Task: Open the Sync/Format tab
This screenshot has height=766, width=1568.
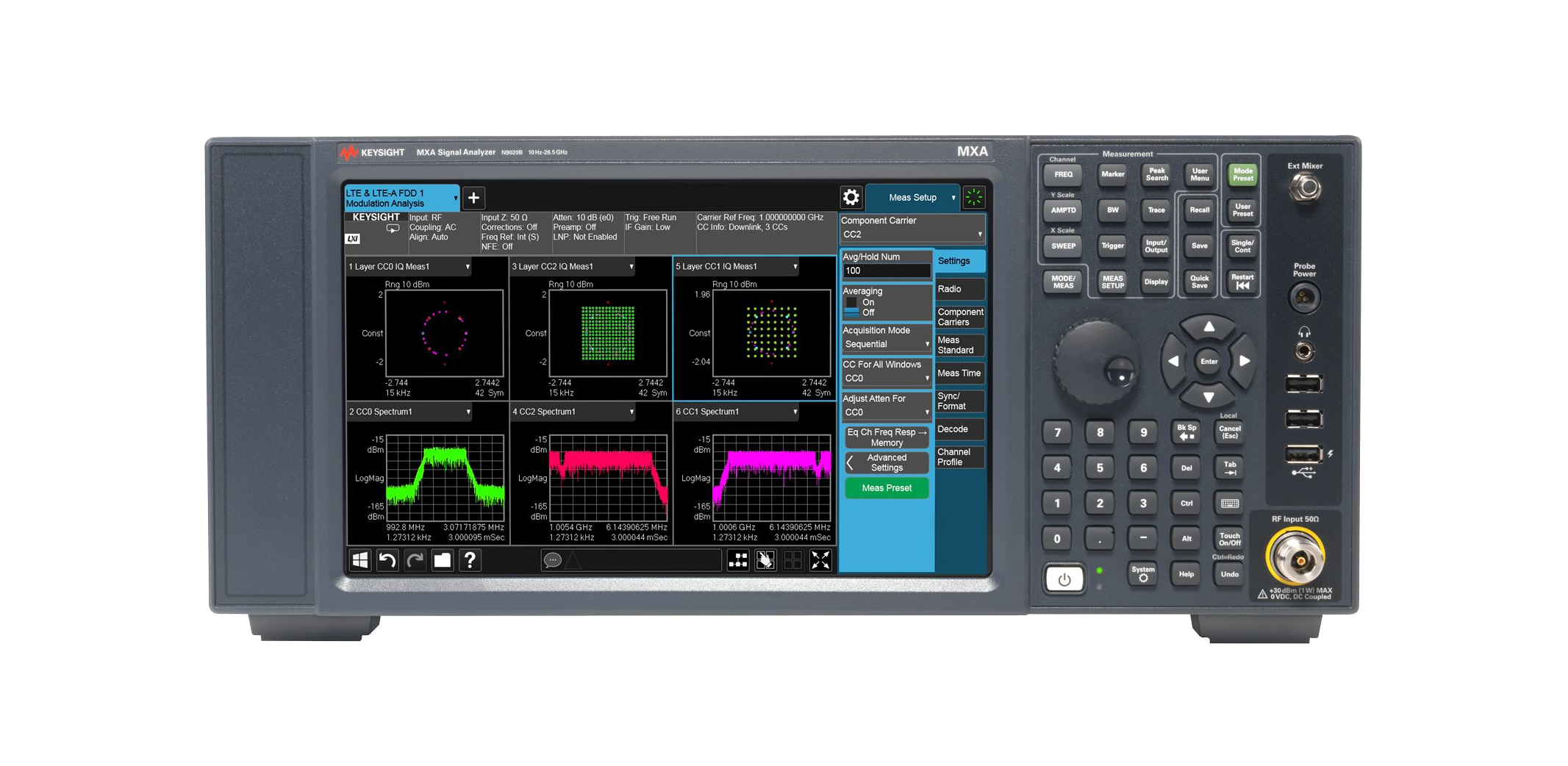Action: point(959,401)
